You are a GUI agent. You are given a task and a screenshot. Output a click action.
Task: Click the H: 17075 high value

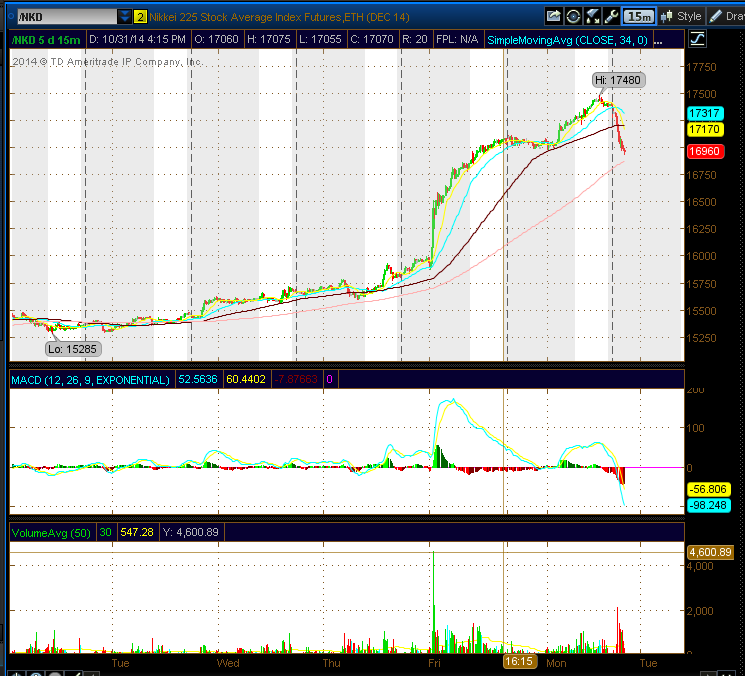coord(268,39)
